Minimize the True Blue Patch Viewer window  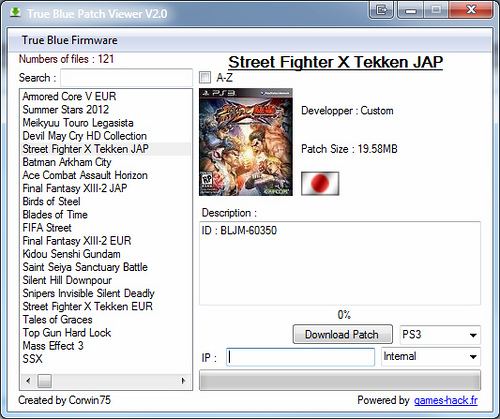pyautogui.click(x=411, y=10)
